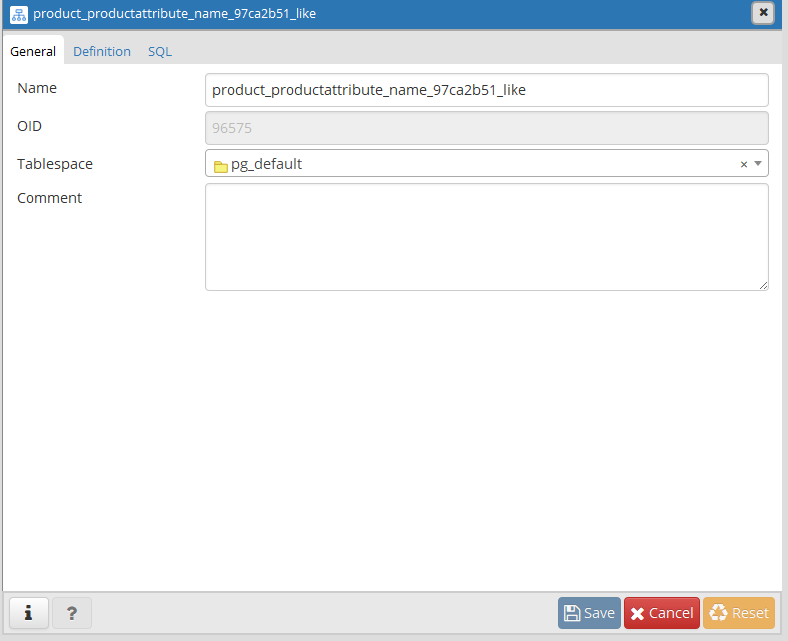This screenshot has width=788, height=641.
Task: Click the Comment box resize handle
Action: pos(763,286)
